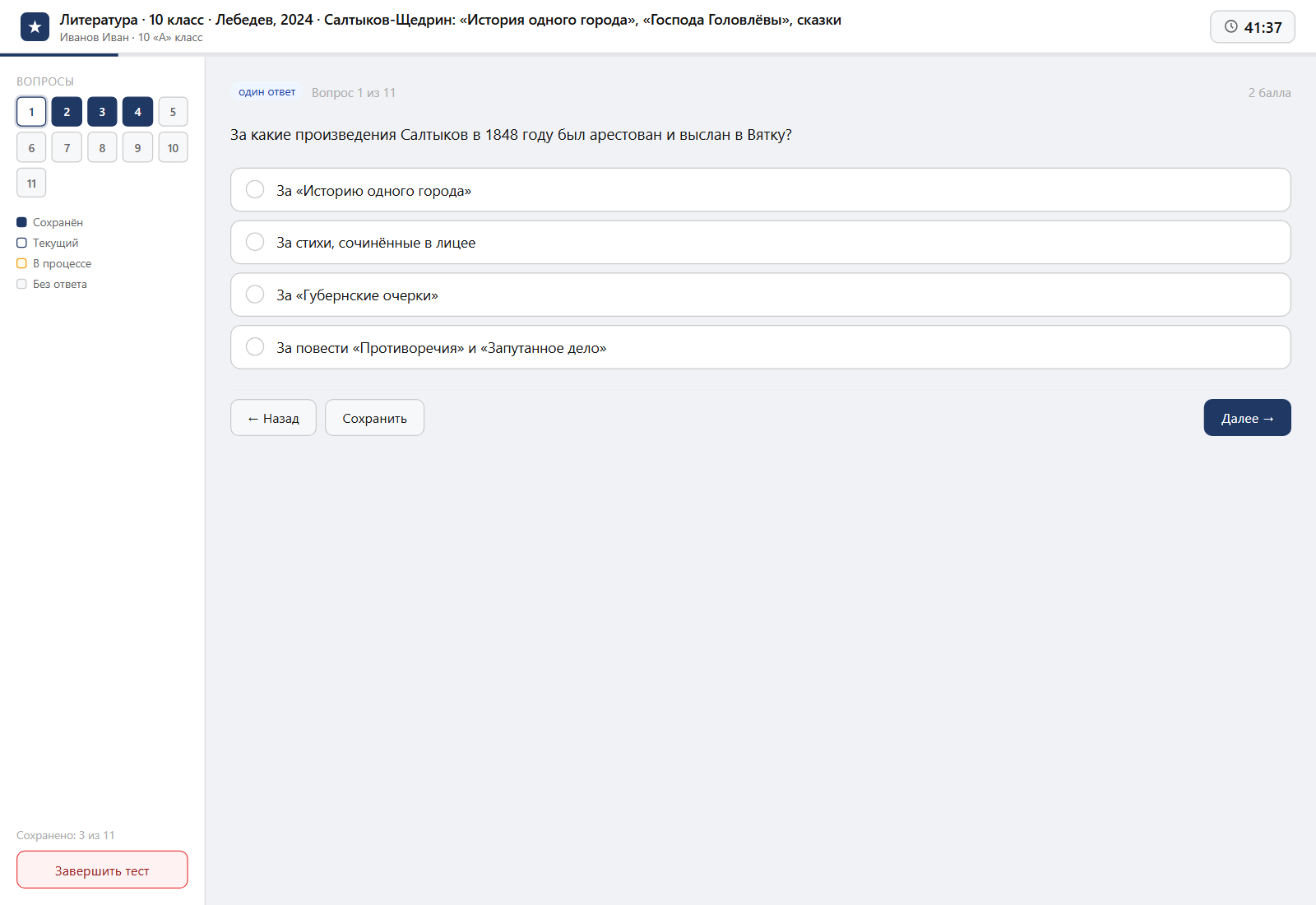
Task: Click the «Без ответа» legend entry
Action: click(52, 284)
